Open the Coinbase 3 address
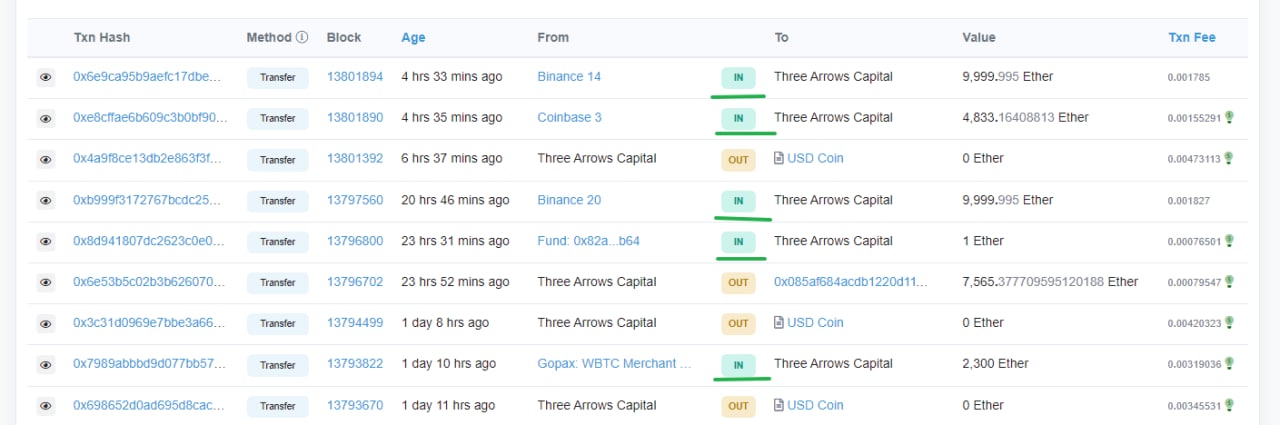The height and width of the screenshot is (425, 1280). 569,117
